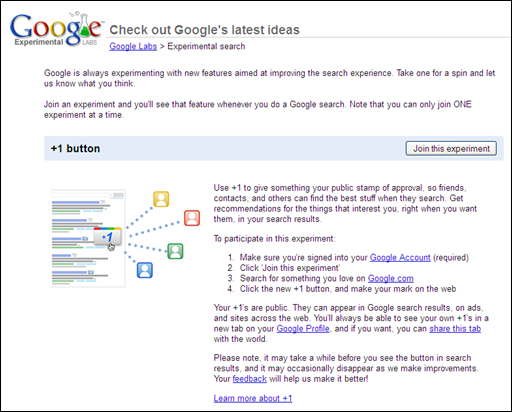Click the red person avatar icon
The height and width of the screenshot is (412, 512).
point(192,218)
